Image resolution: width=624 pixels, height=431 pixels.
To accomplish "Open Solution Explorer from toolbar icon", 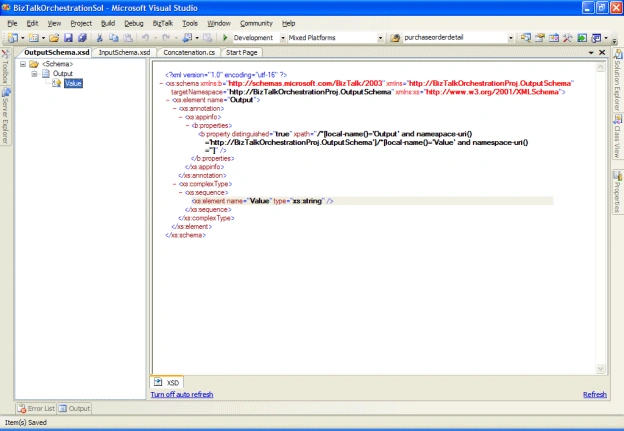I will [526, 38].
